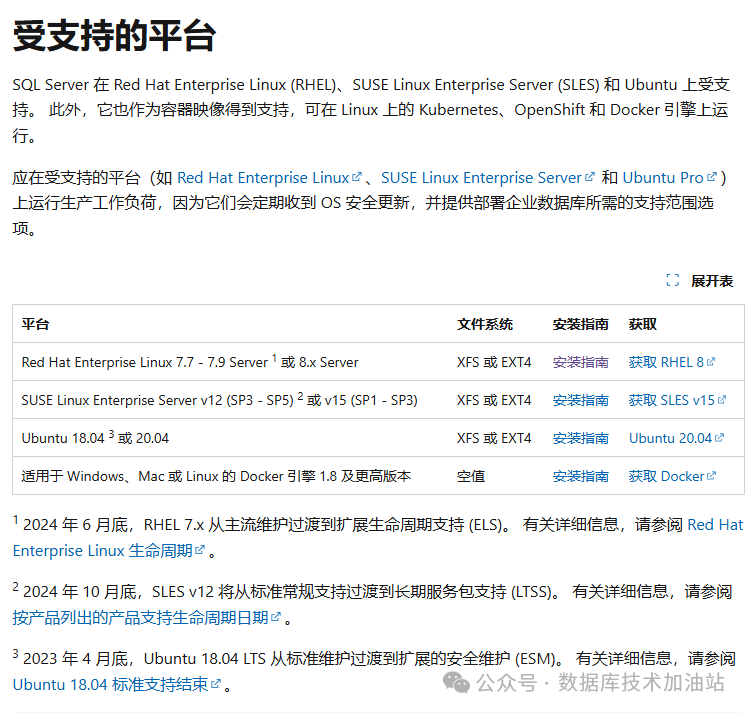Open the Red Hat Enterprise Linux link
The height and width of the screenshot is (713, 749).
click(269, 178)
